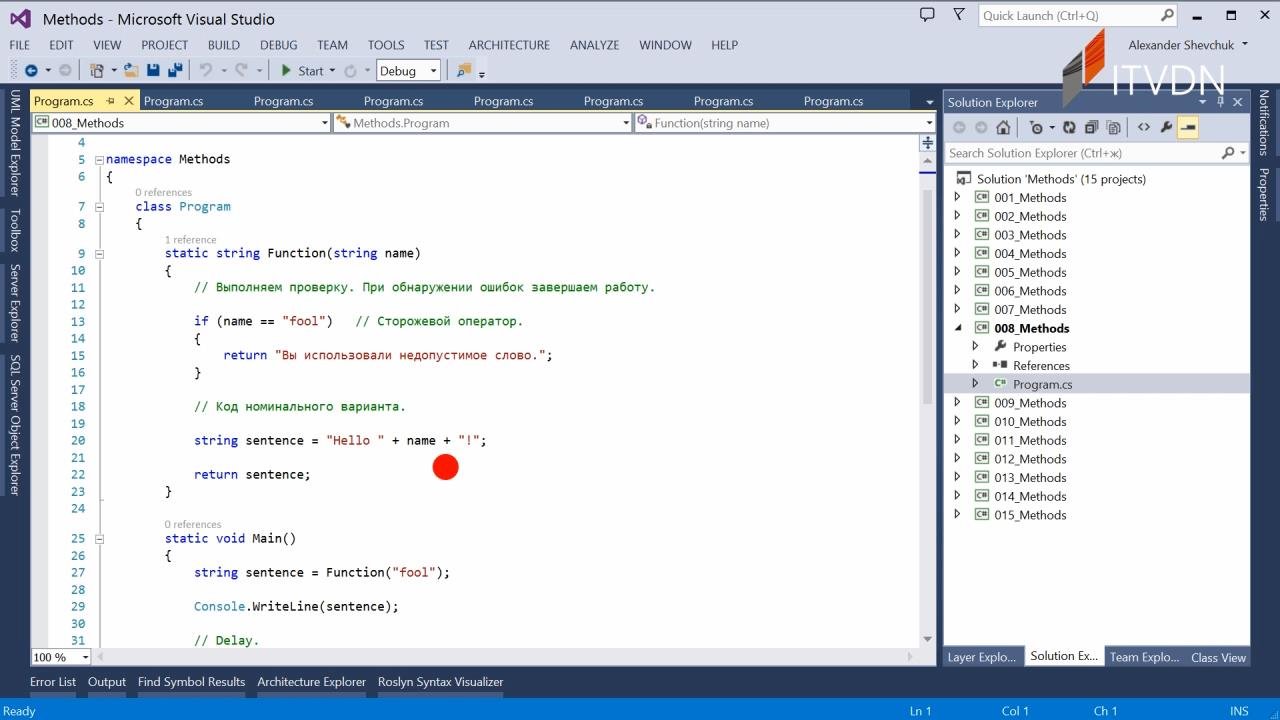The height and width of the screenshot is (720, 1280).
Task: Click the Show All Files icon
Action: pos(1113,127)
